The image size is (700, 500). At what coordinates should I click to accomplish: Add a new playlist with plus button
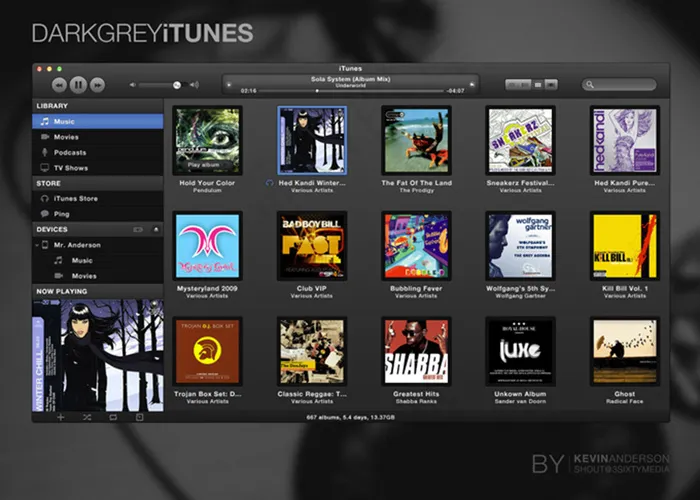[x=61, y=417]
